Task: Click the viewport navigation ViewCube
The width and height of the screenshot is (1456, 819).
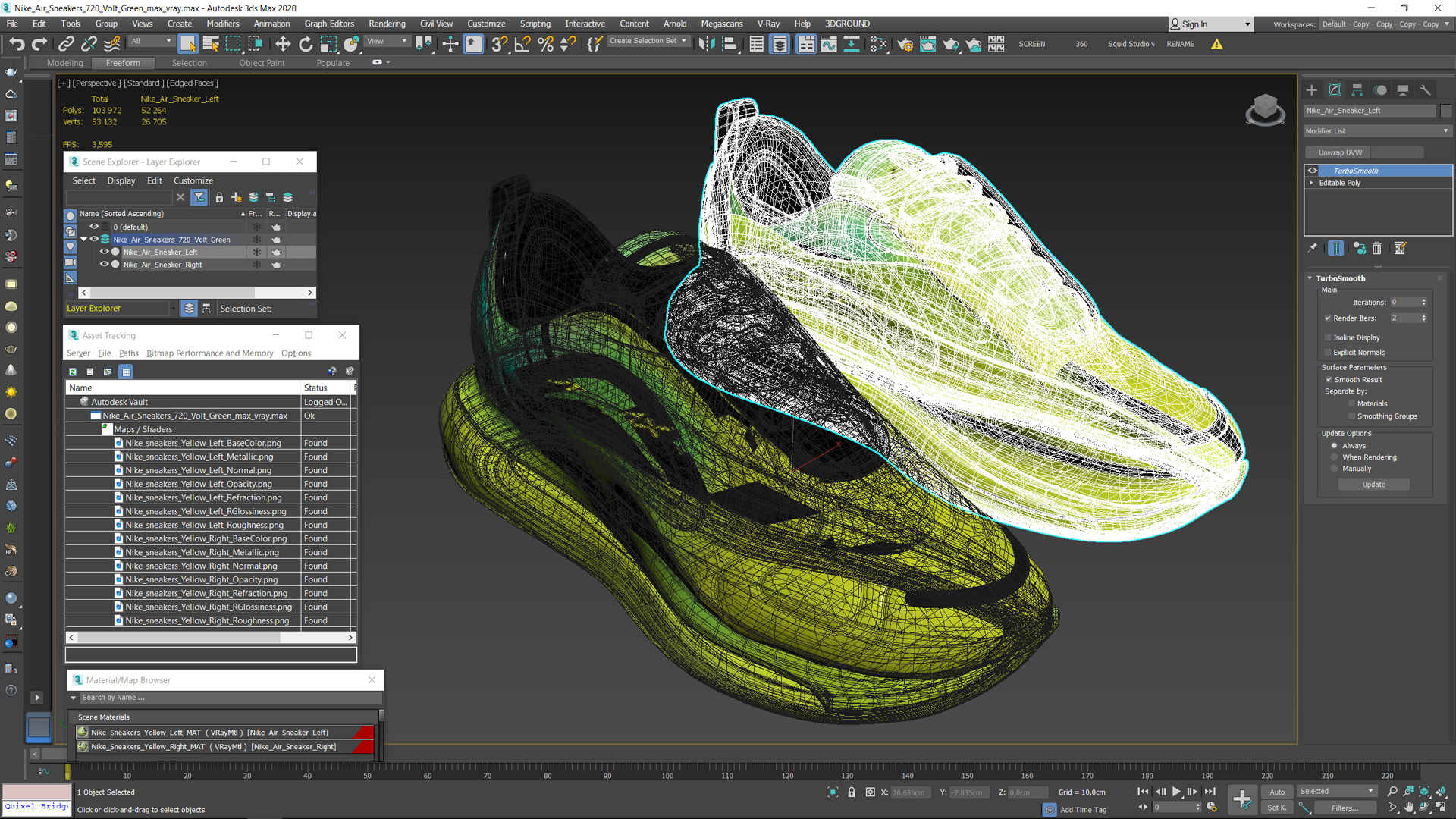Action: click(x=1265, y=110)
